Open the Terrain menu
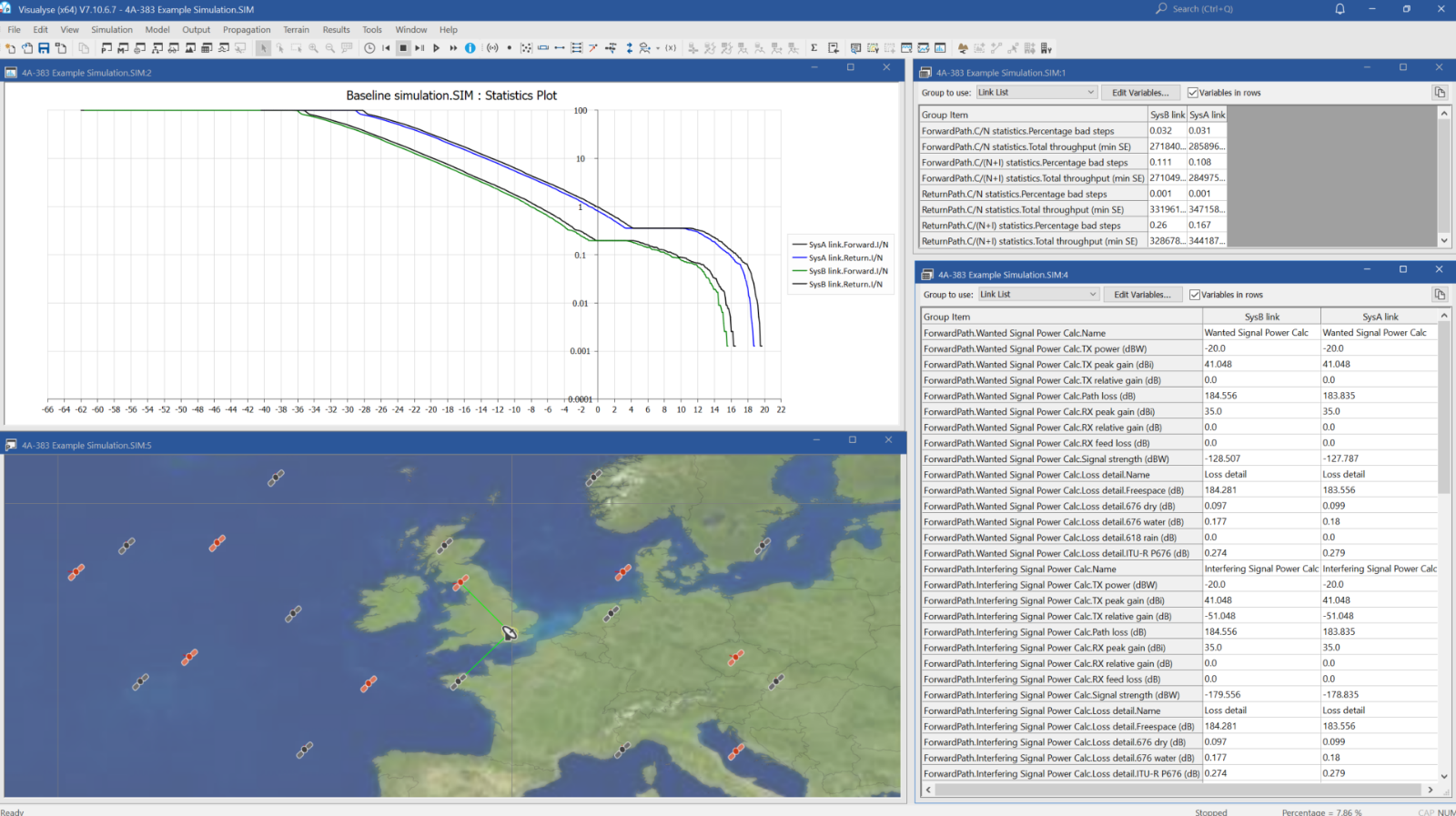This screenshot has width=1456, height=816. pyautogui.click(x=296, y=30)
